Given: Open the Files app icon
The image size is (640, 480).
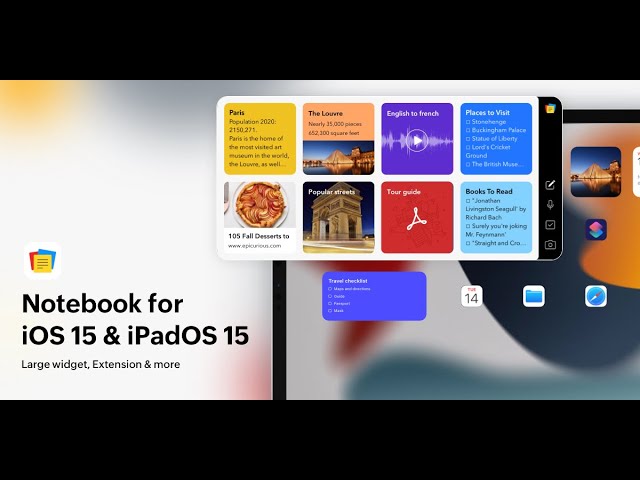Looking at the screenshot, I should 534,296.
